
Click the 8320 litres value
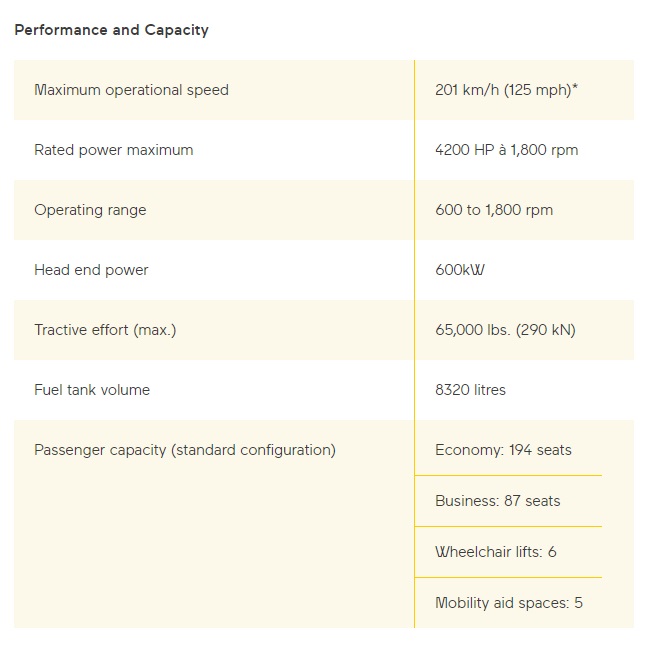471,390
